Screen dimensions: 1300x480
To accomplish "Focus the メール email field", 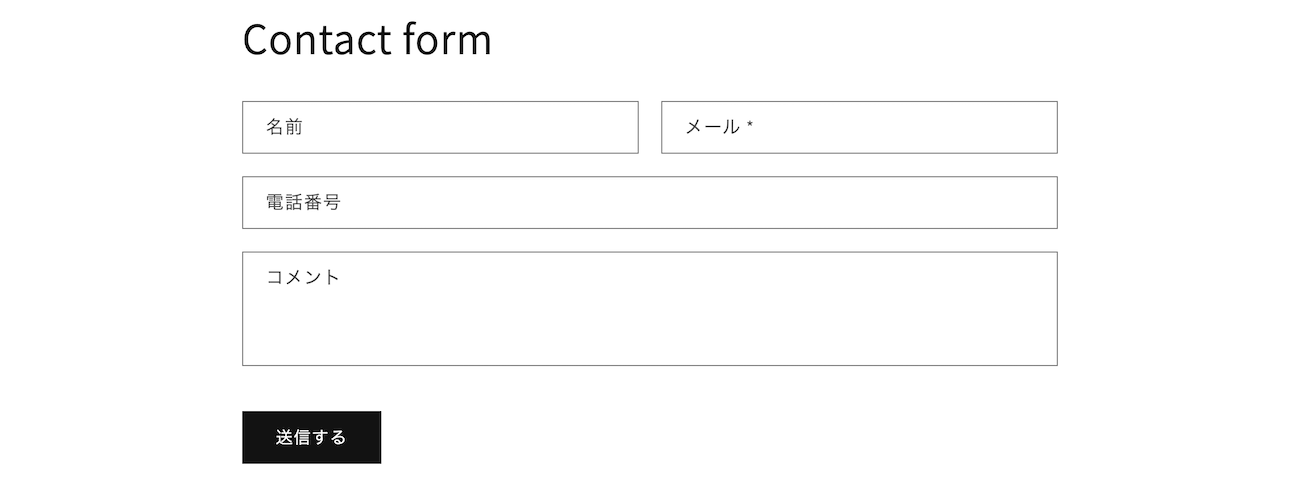I will click(859, 127).
